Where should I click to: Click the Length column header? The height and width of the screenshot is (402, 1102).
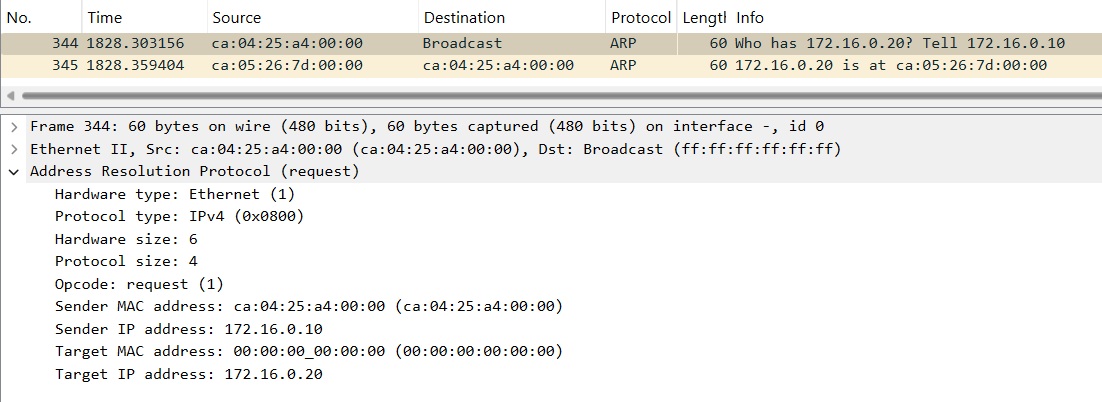tap(704, 18)
